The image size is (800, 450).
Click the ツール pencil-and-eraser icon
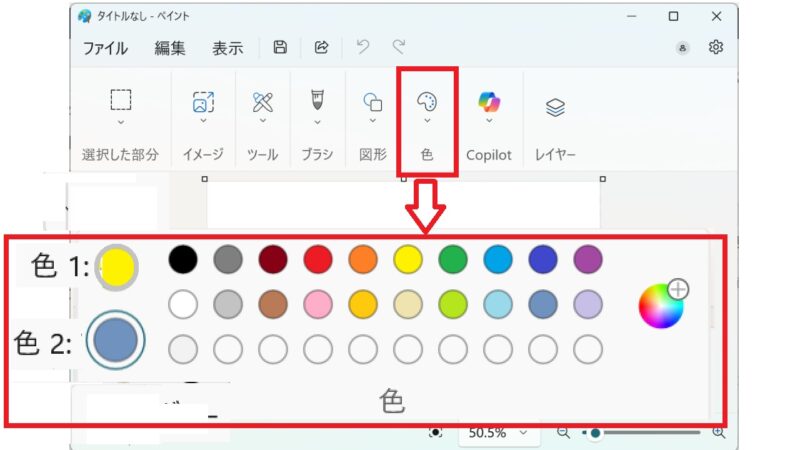(263, 102)
